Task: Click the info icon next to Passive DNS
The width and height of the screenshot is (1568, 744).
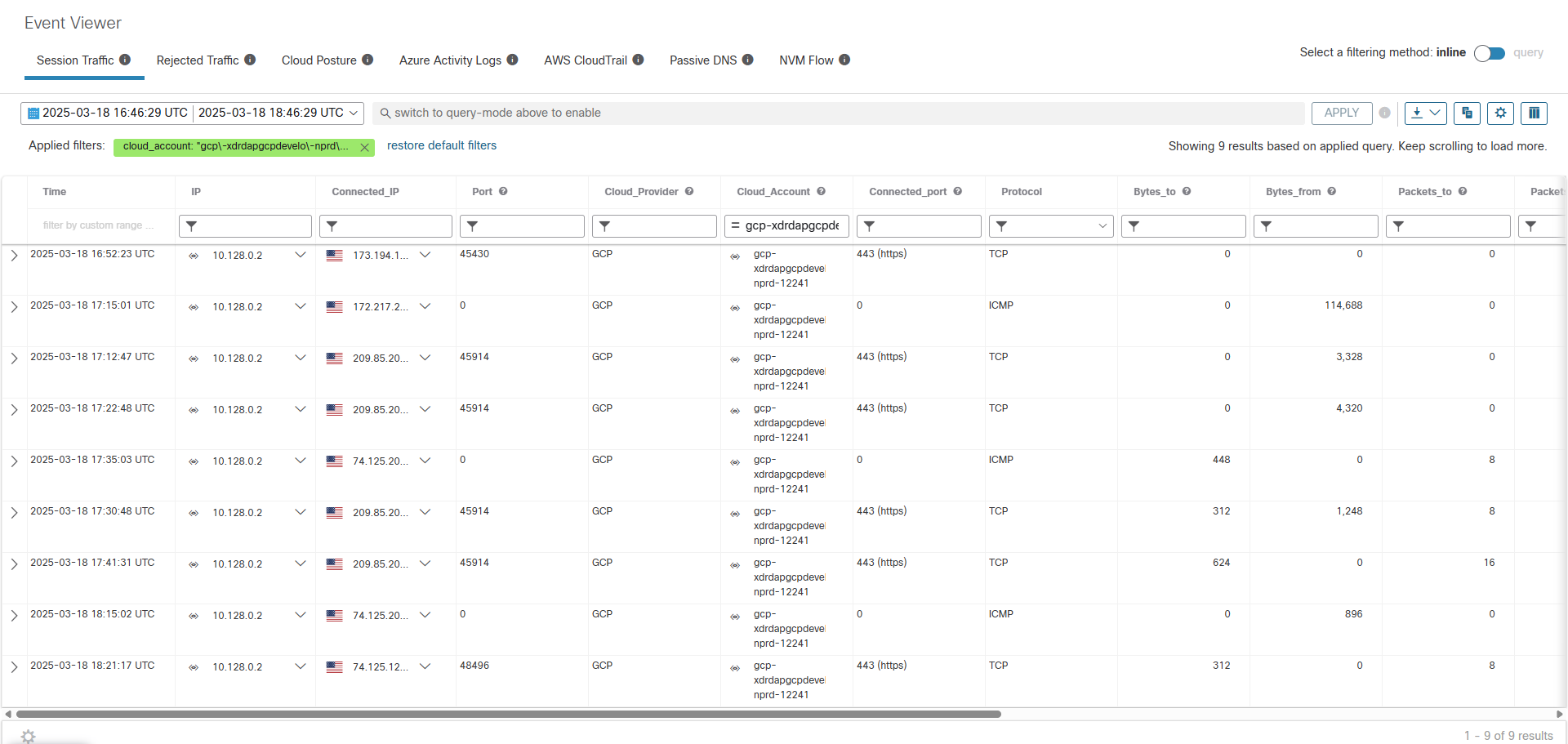Action: pos(747,60)
